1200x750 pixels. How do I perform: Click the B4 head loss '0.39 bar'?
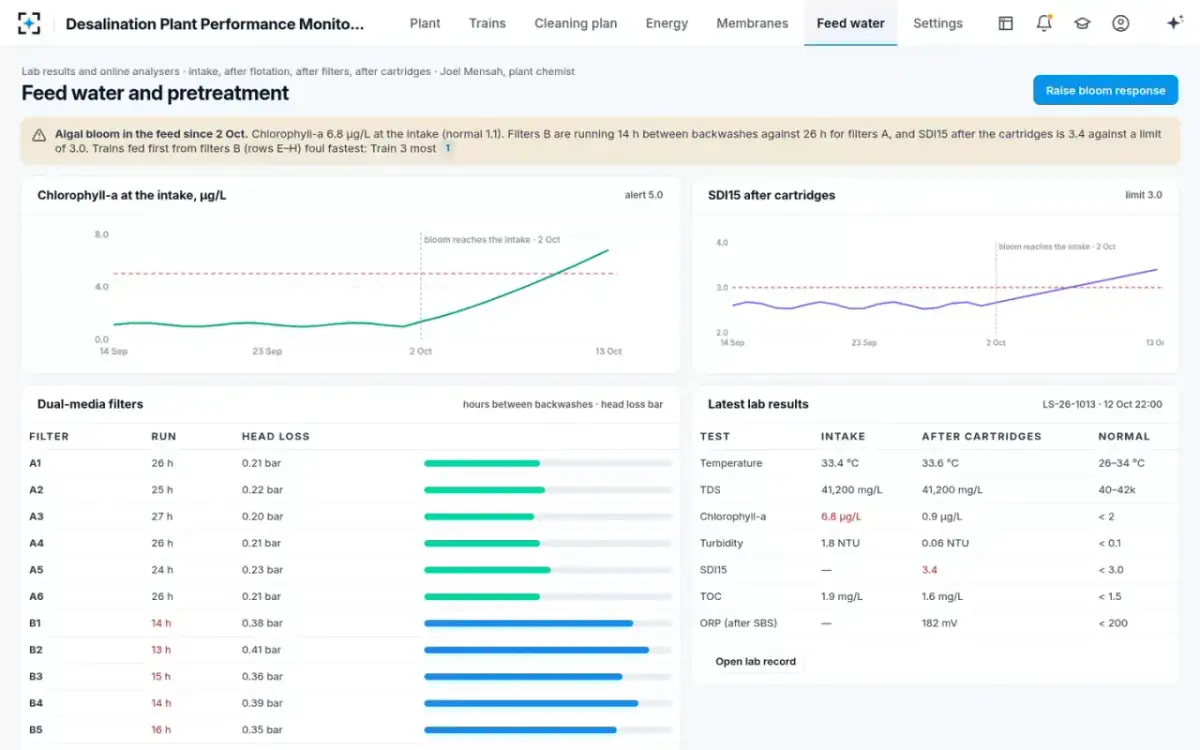tap(262, 703)
